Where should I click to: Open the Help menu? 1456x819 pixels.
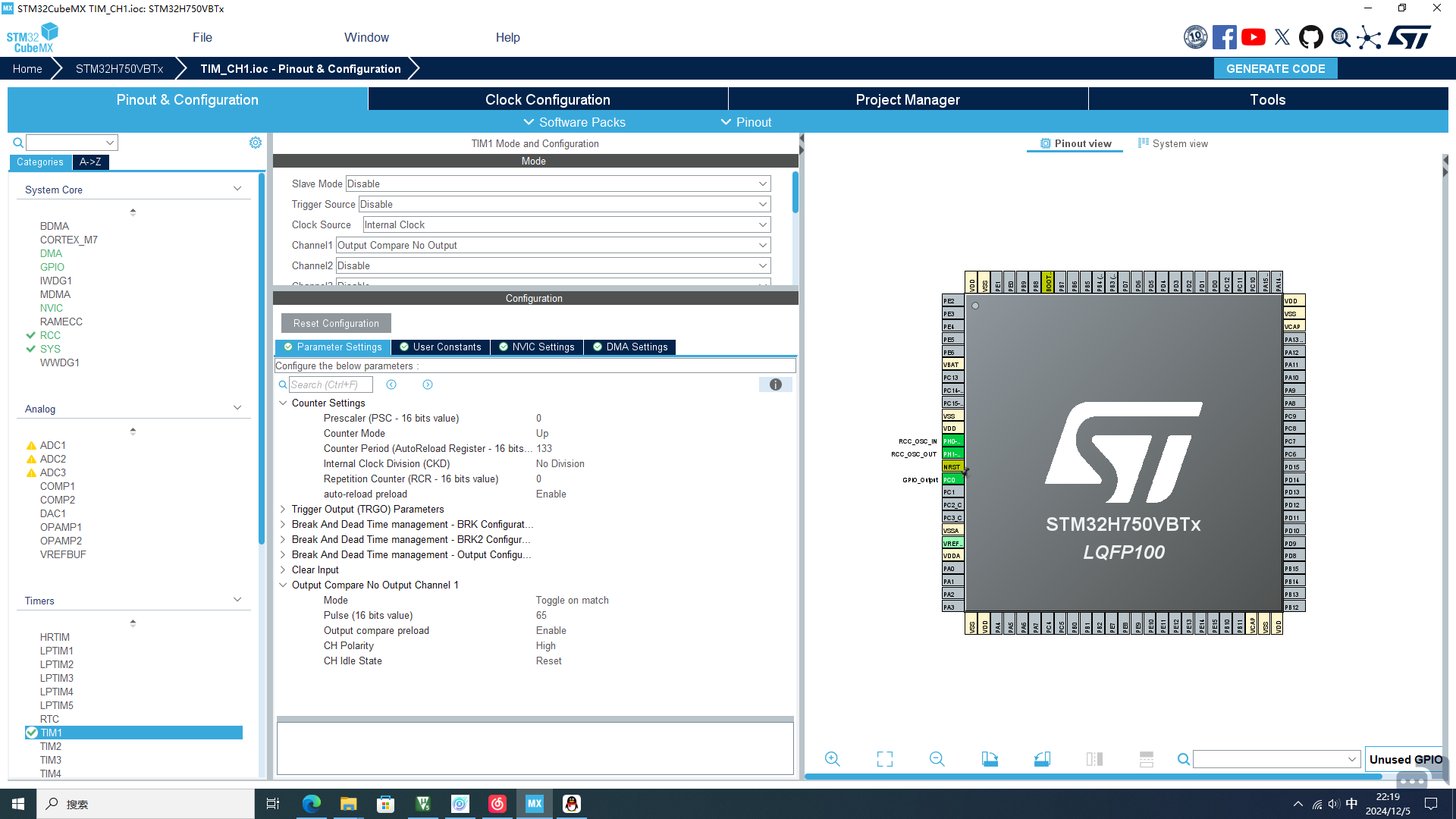point(507,37)
